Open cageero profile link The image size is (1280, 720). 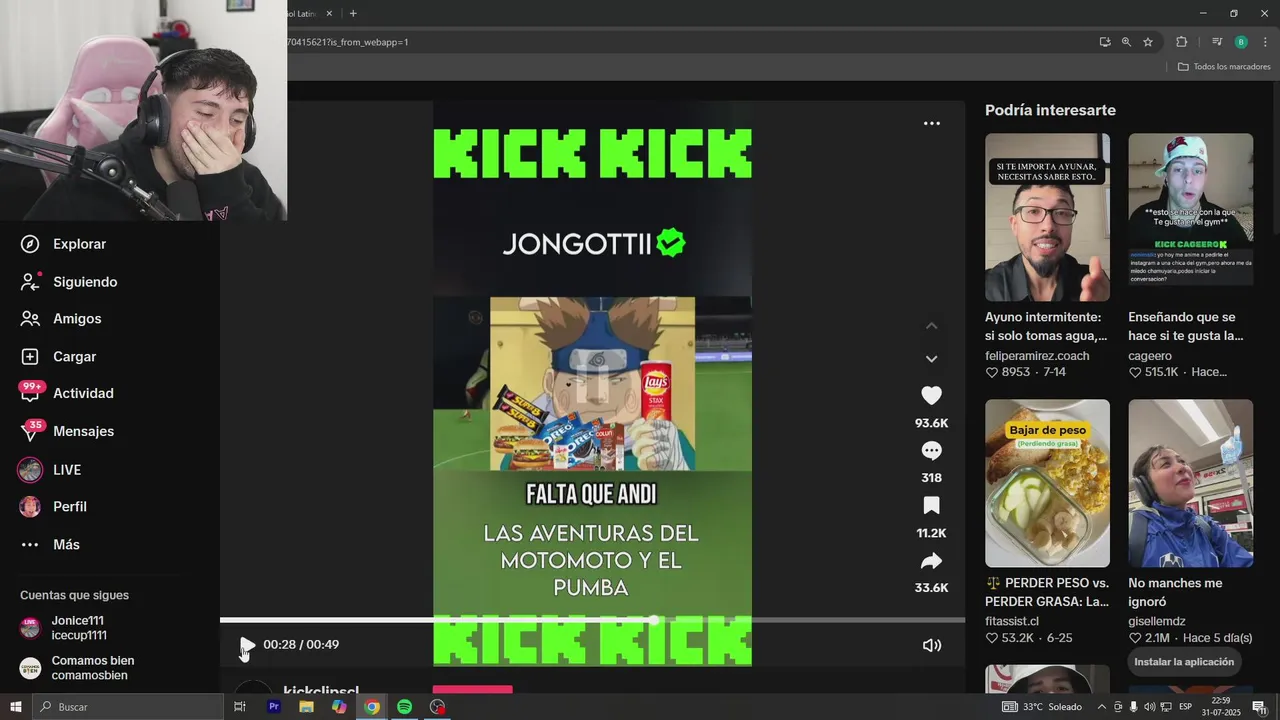[1150, 356]
